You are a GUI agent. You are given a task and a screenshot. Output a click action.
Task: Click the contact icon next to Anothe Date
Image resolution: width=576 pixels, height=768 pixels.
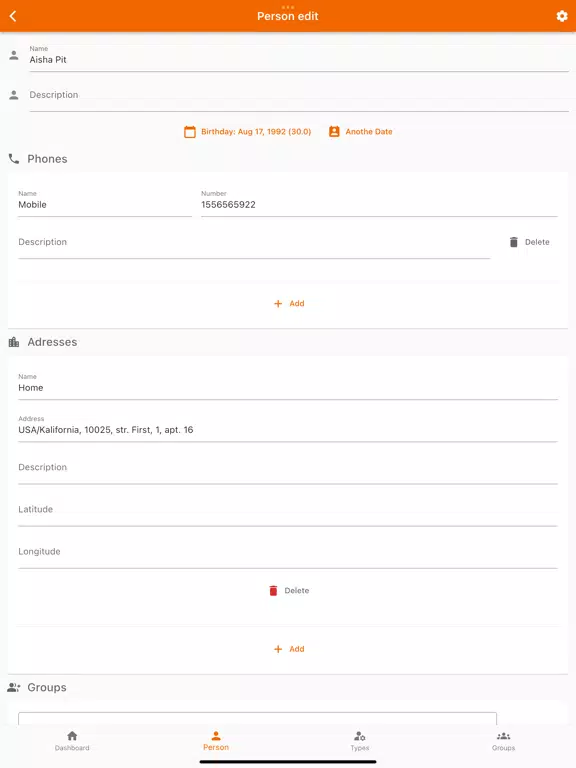coord(334,131)
